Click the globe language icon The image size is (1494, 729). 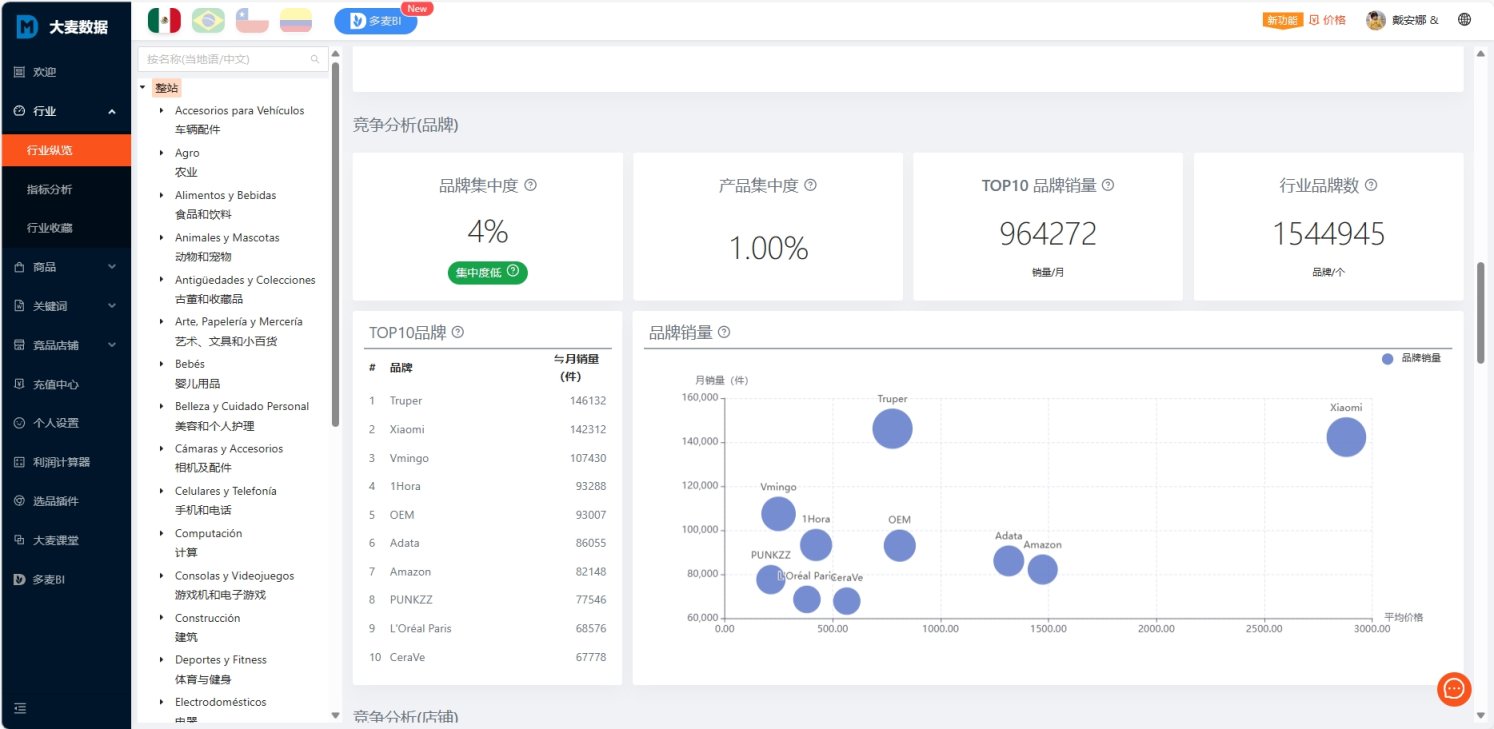point(1465,20)
